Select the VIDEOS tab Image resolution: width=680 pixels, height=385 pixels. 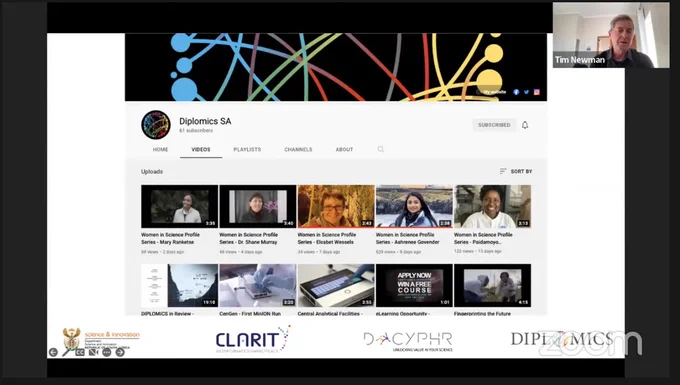tap(201, 150)
